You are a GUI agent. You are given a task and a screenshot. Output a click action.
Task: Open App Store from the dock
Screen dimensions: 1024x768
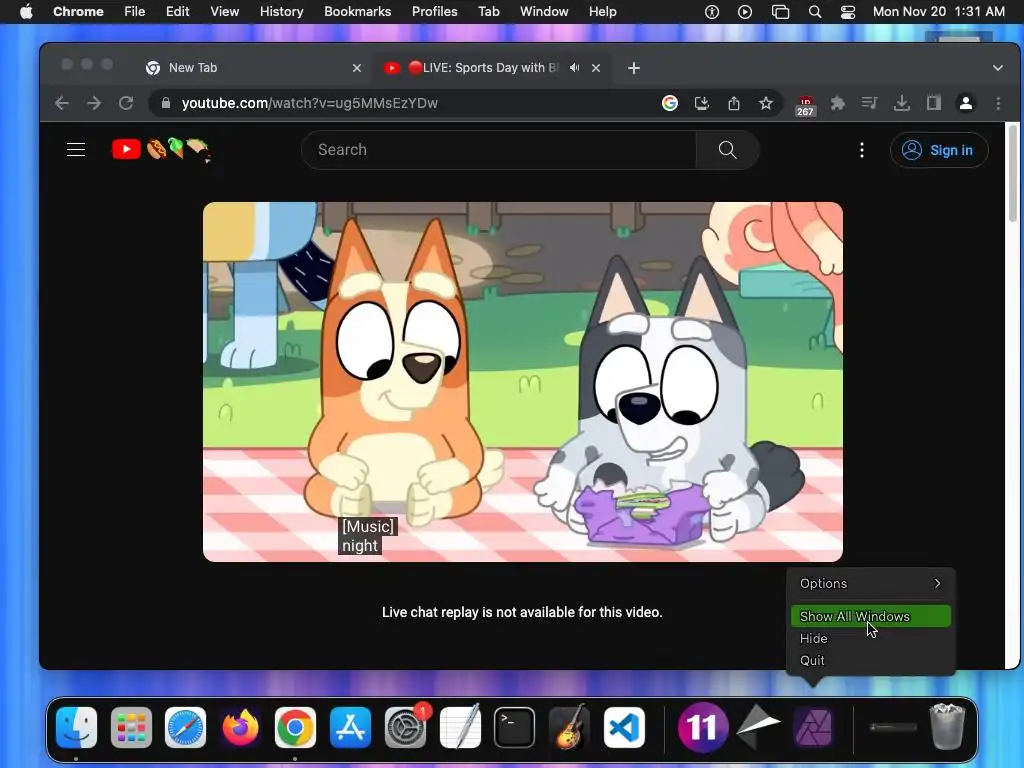pos(351,727)
